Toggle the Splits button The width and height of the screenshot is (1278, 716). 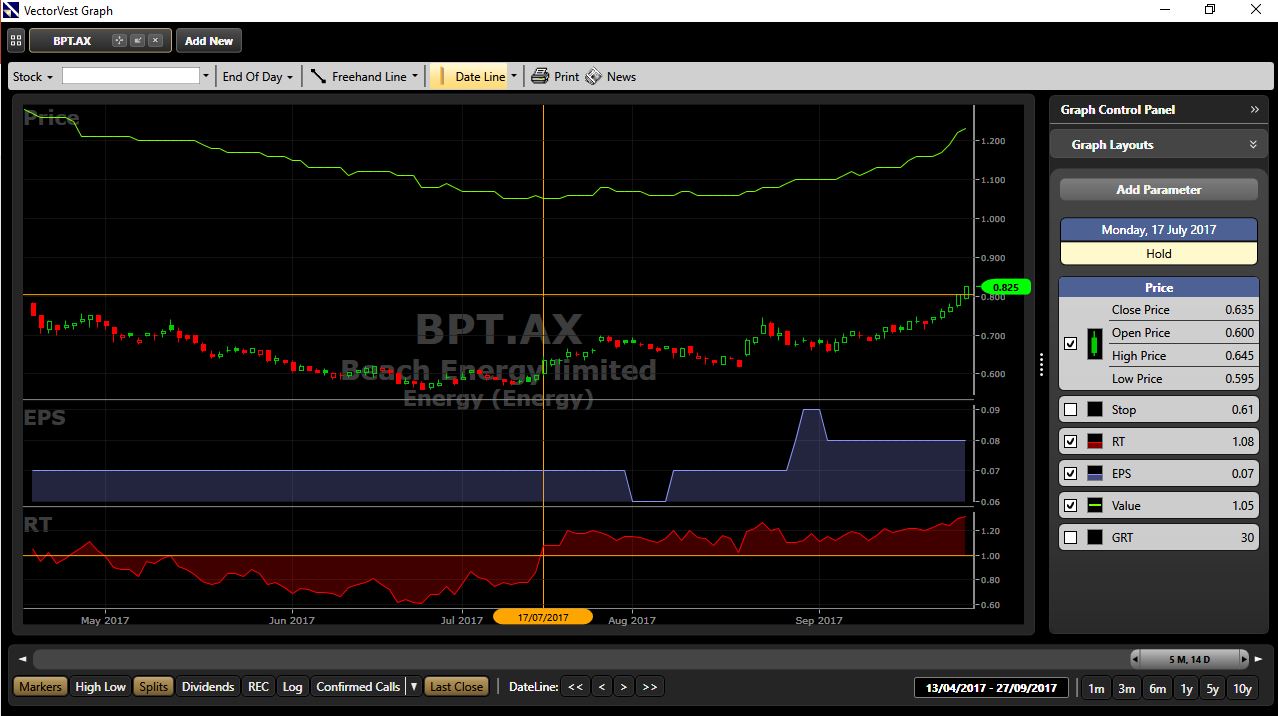pyautogui.click(x=154, y=687)
